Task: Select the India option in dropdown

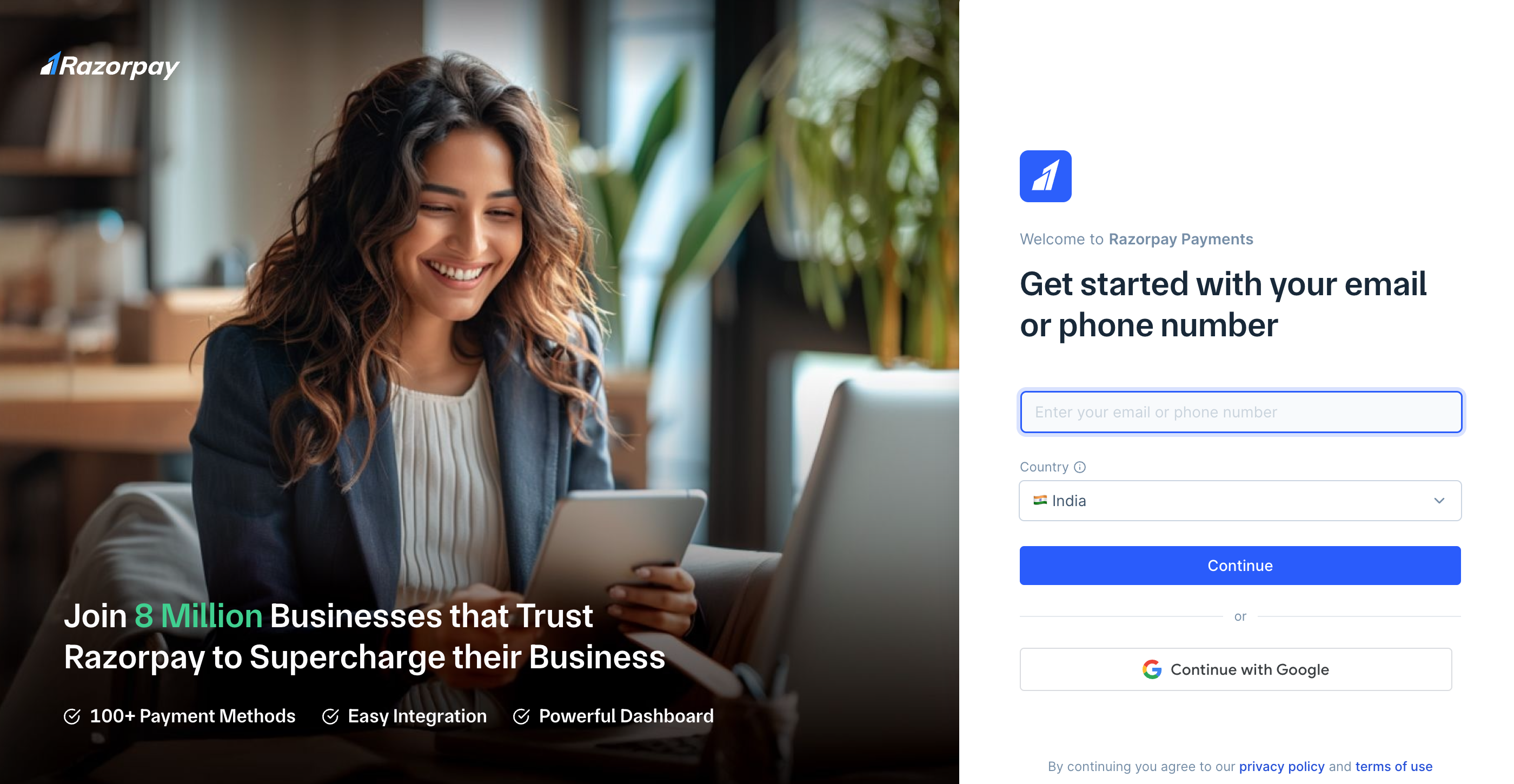Action: [x=1240, y=501]
